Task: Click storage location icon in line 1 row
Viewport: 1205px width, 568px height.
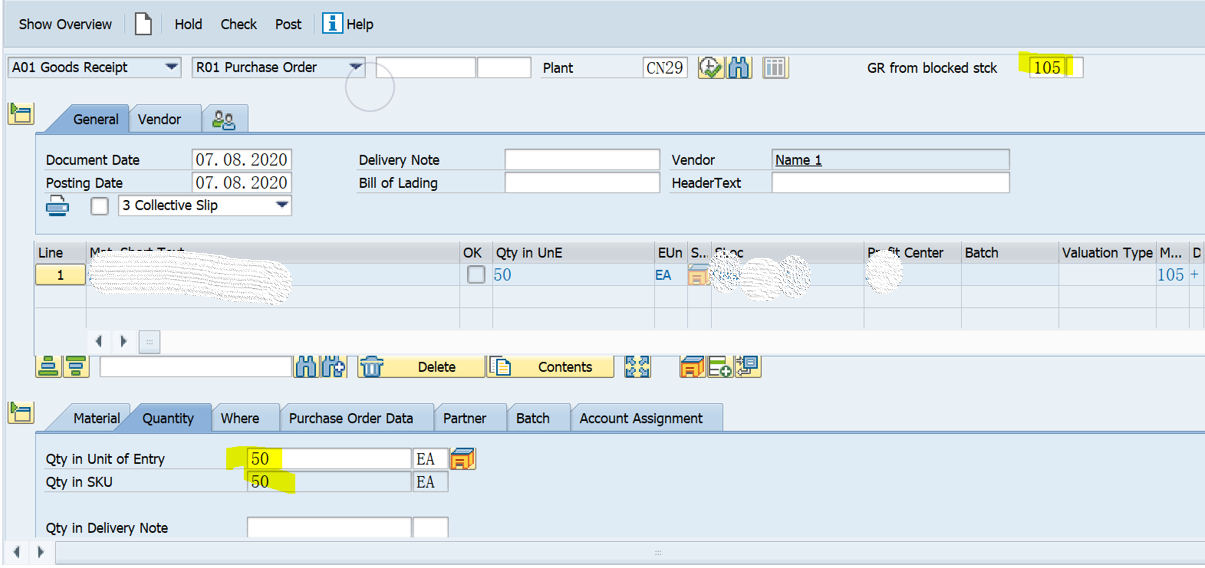Action: pyautogui.click(x=698, y=275)
